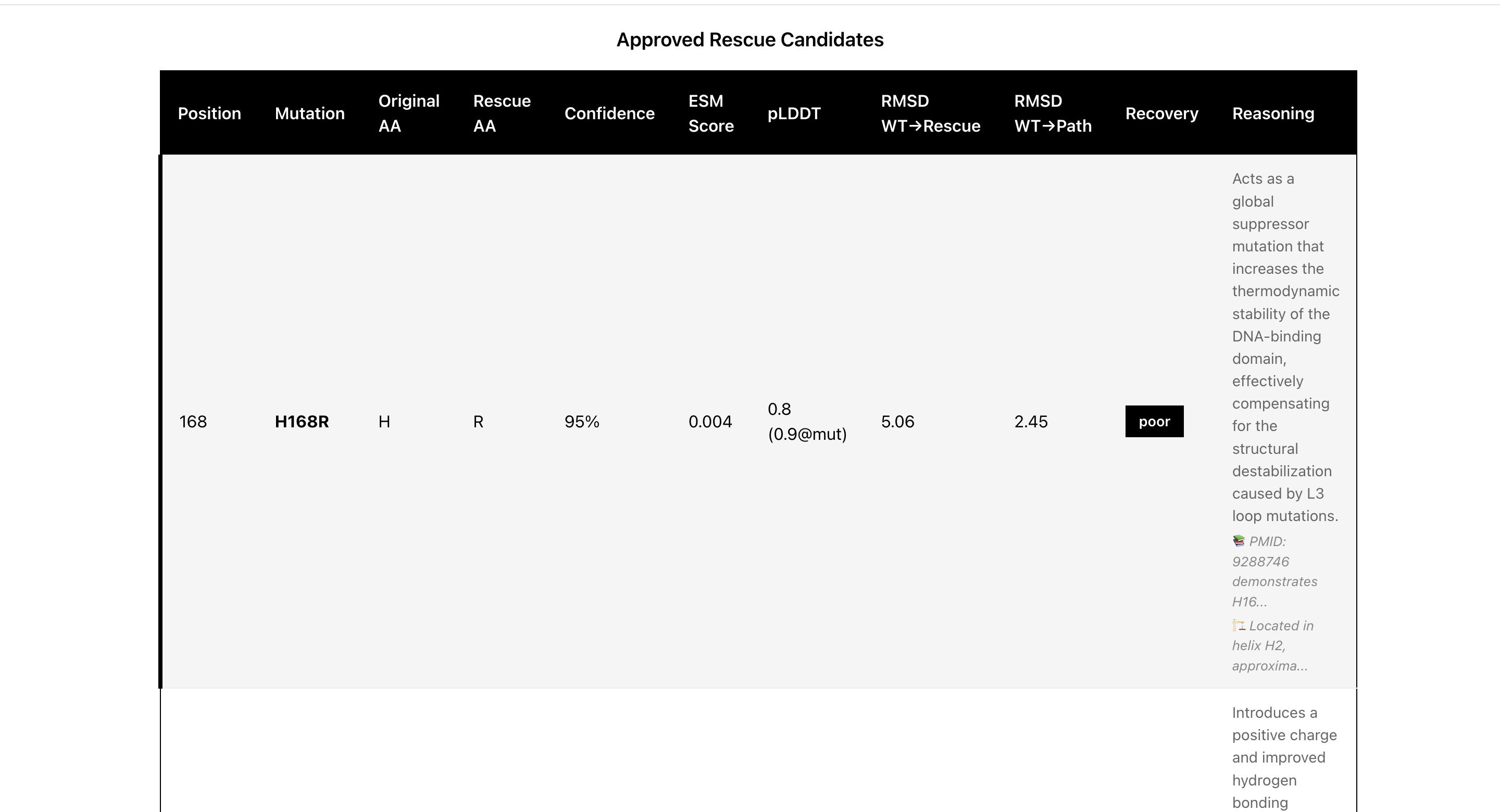1500x812 pixels.
Task: Click the 95% confidence value
Action: click(581, 422)
